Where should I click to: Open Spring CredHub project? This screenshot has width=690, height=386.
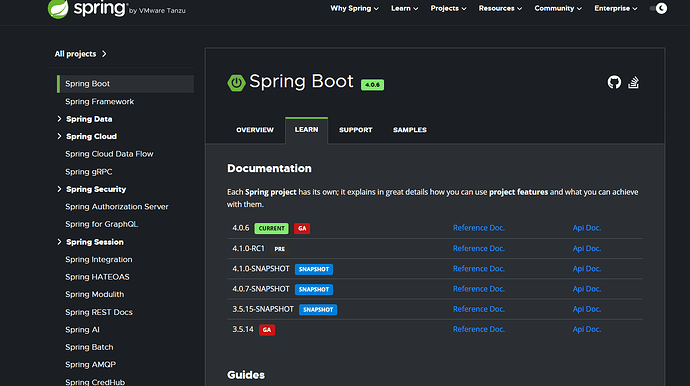95,382
